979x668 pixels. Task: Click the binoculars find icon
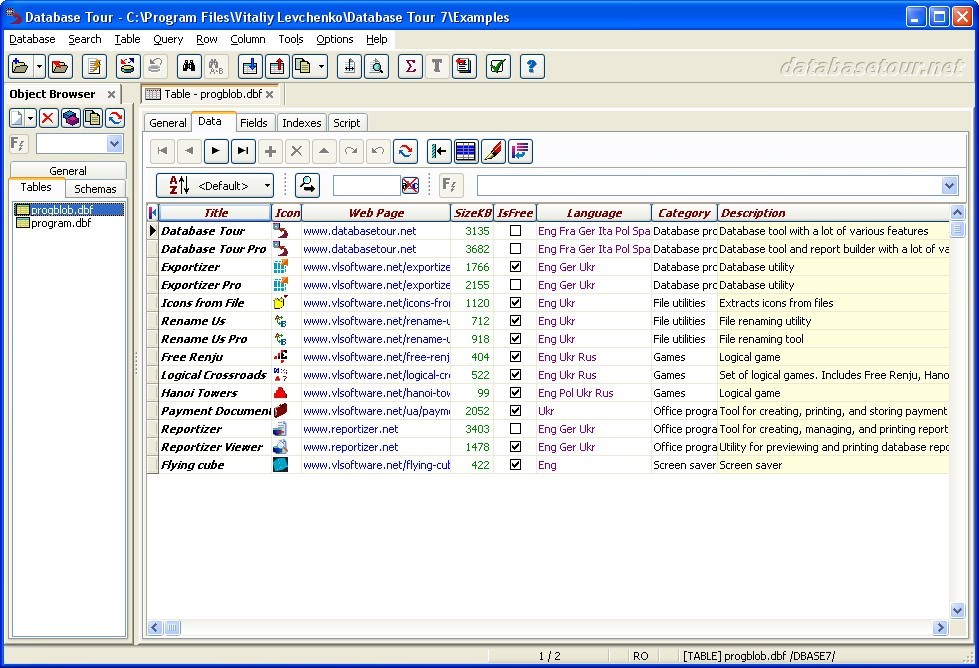click(x=189, y=66)
